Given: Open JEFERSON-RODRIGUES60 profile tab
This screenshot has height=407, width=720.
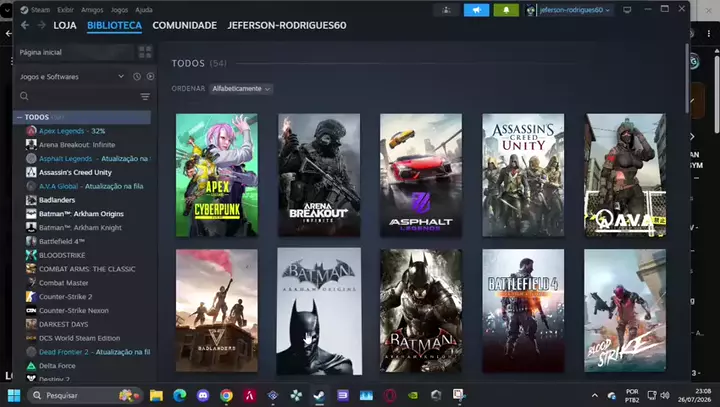Looking at the screenshot, I should tap(287, 25).
